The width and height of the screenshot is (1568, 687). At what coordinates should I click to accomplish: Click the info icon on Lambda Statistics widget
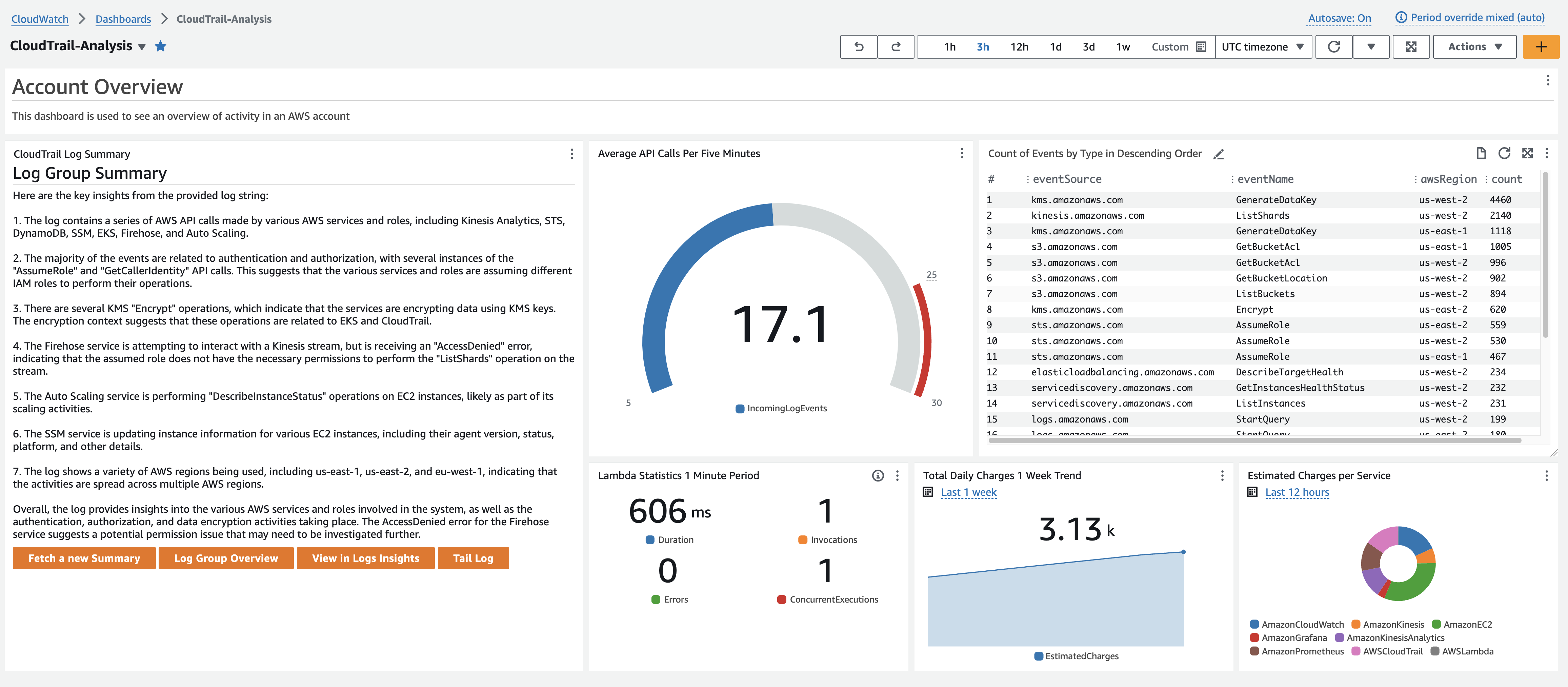(878, 476)
